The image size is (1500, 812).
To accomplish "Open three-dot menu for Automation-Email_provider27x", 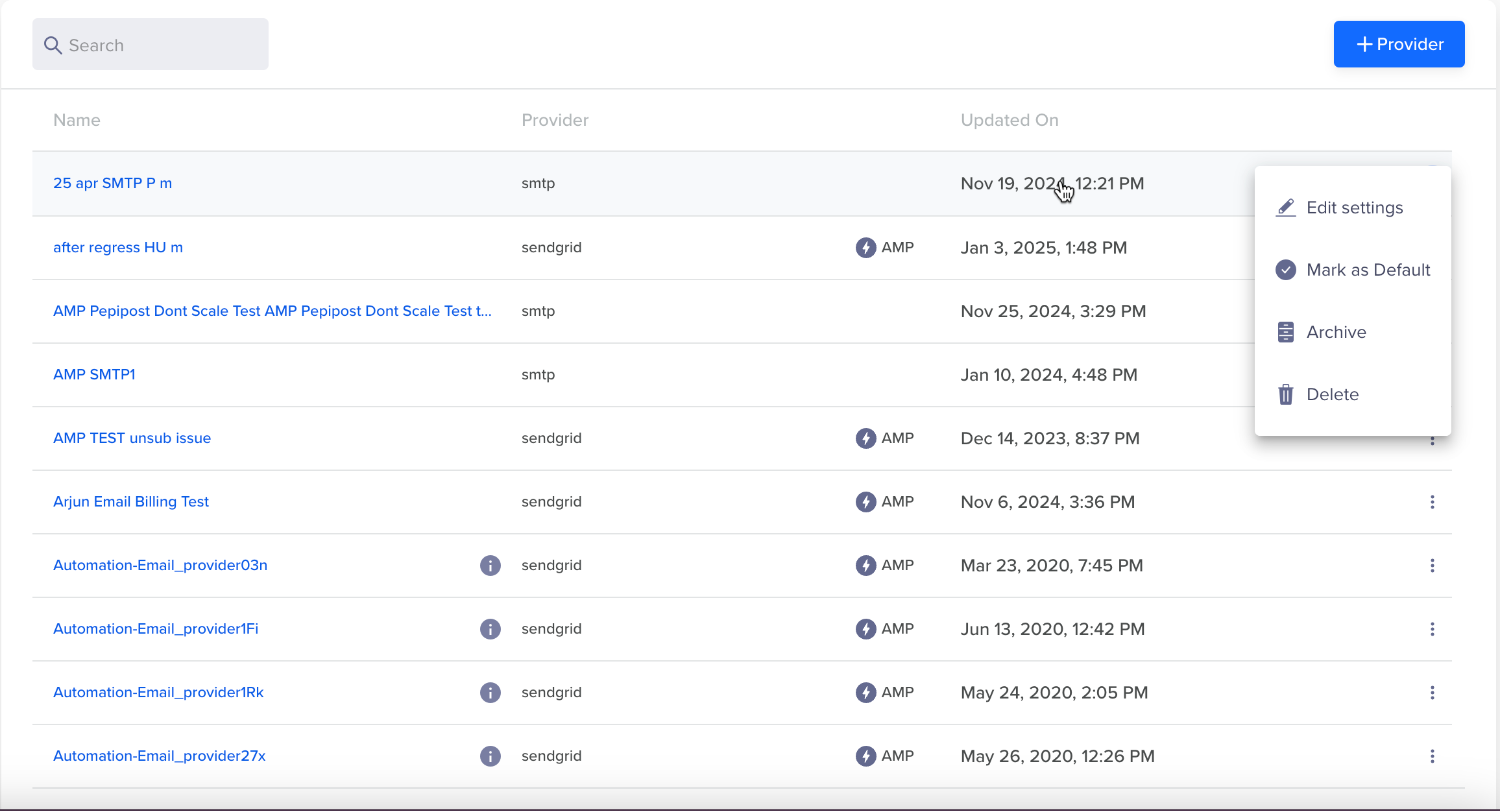I will point(1433,756).
